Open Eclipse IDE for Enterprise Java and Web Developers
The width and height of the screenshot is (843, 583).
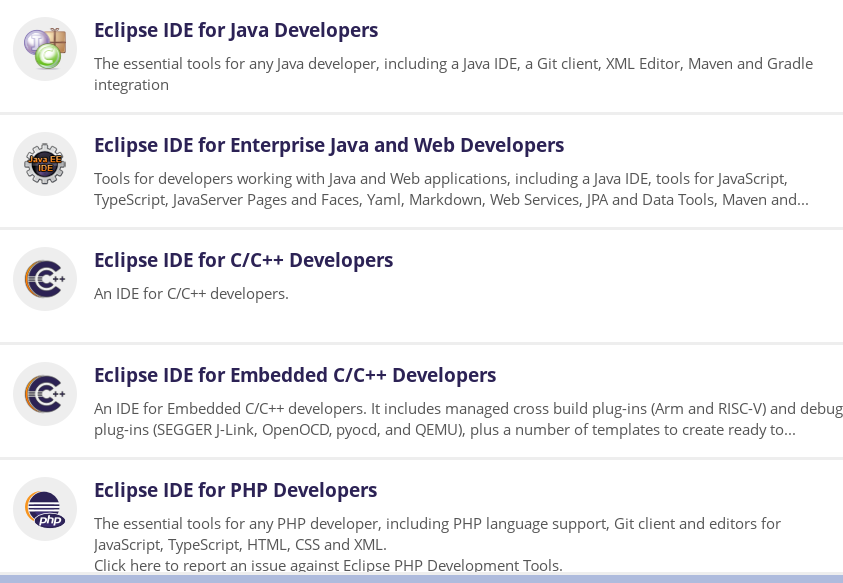[x=329, y=145]
